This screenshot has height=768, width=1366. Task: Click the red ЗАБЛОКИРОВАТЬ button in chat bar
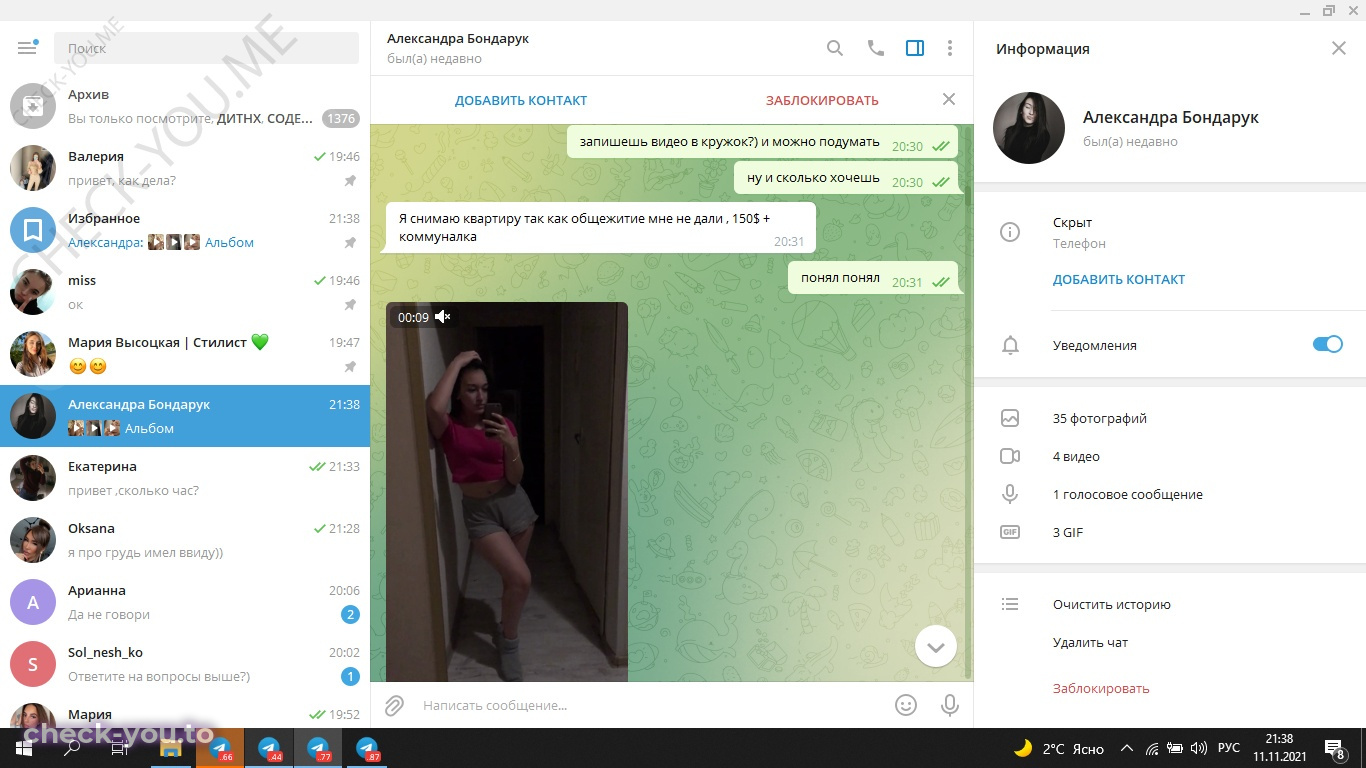(x=822, y=100)
